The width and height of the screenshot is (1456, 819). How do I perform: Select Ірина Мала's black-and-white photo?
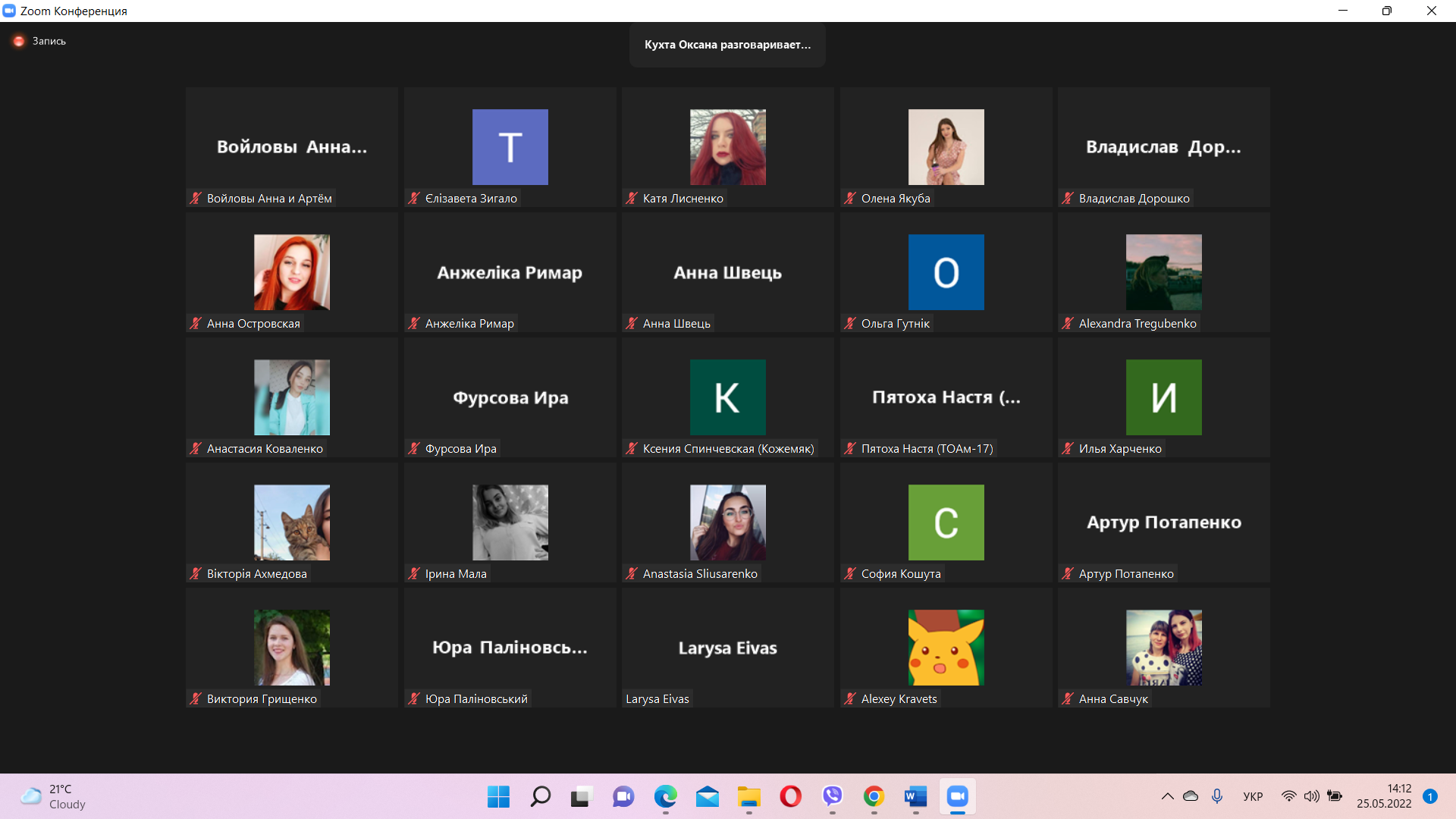point(510,522)
